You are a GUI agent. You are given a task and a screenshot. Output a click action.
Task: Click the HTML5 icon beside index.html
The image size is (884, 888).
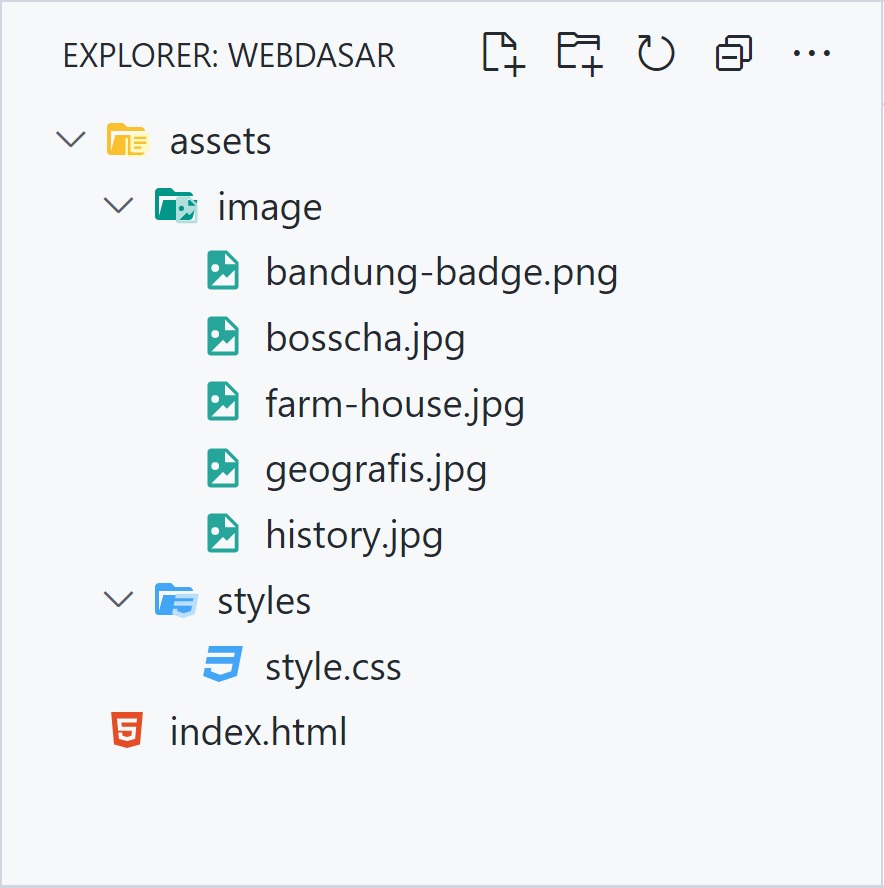tap(127, 731)
